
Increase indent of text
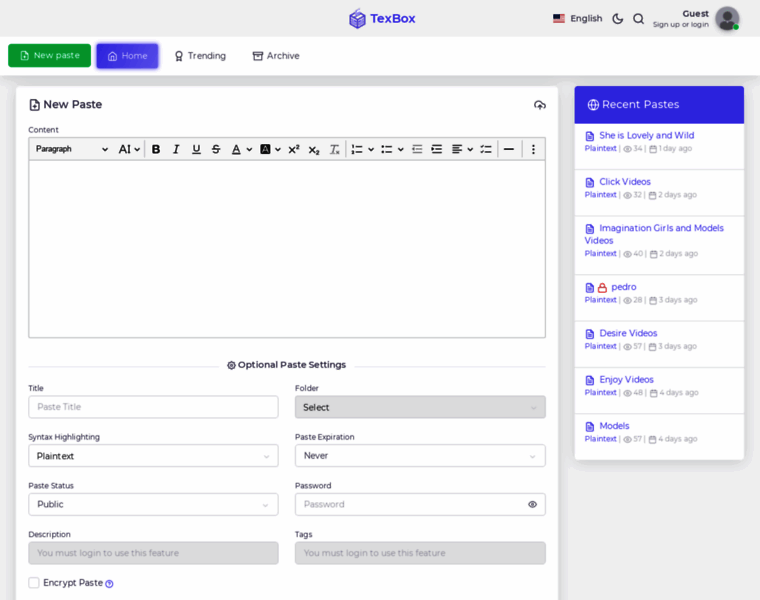437,149
